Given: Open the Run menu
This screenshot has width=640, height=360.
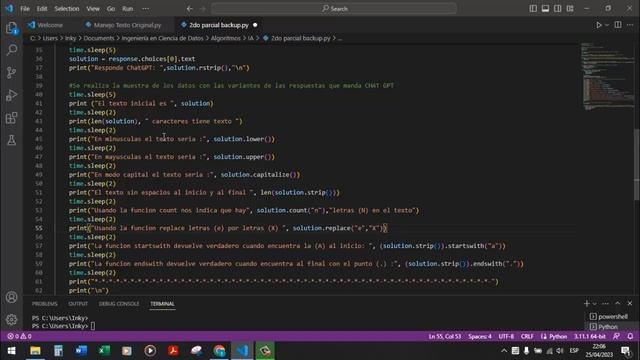Looking at the screenshot, I should pos(127,9).
